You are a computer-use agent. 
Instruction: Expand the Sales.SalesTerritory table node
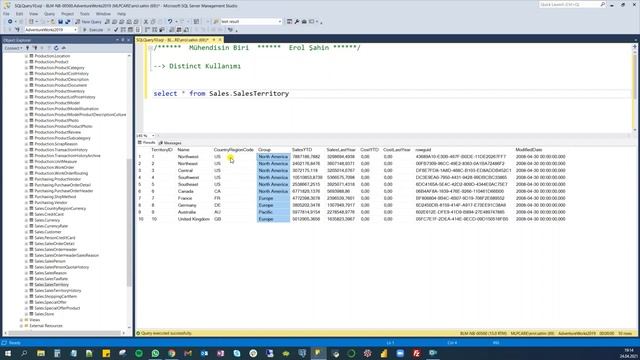click(x=27, y=284)
